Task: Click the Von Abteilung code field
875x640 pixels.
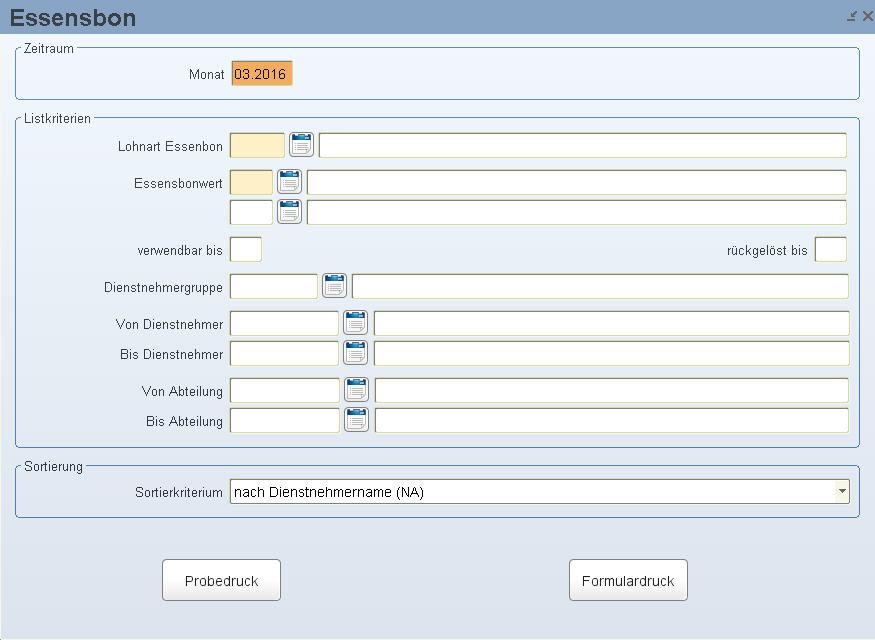Action: tap(285, 391)
